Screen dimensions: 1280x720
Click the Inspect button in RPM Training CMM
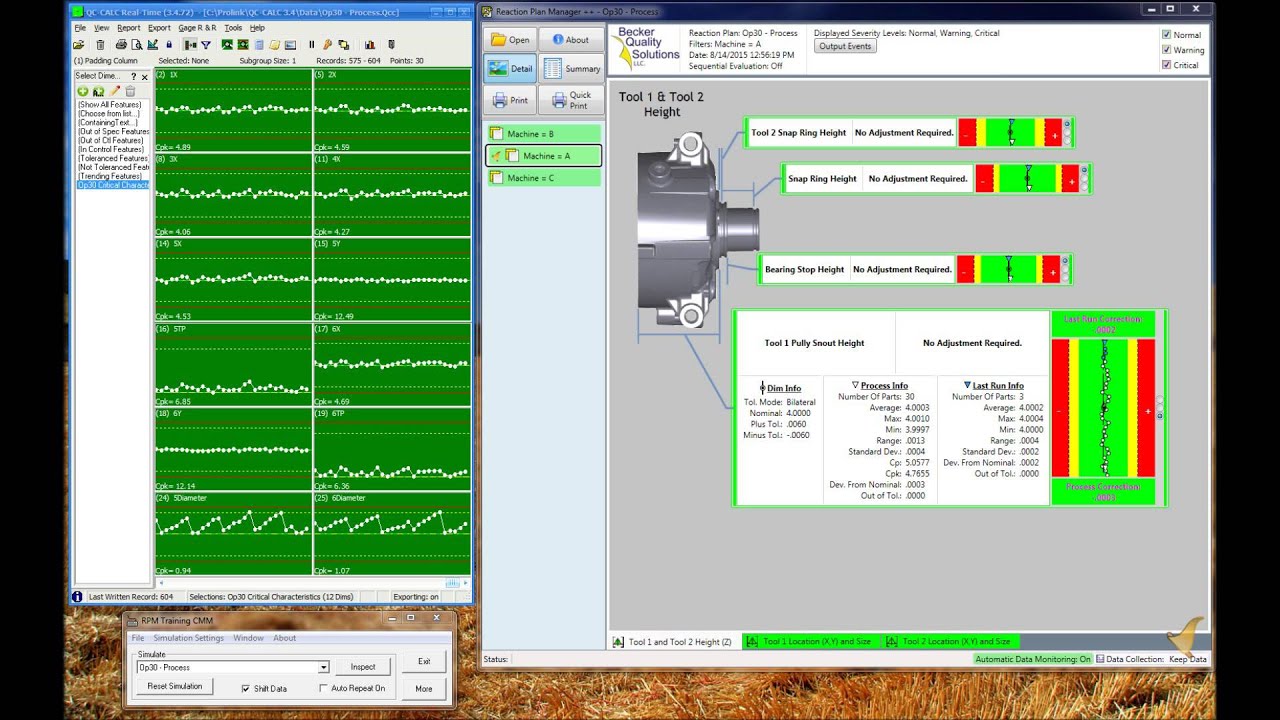click(x=362, y=667)
